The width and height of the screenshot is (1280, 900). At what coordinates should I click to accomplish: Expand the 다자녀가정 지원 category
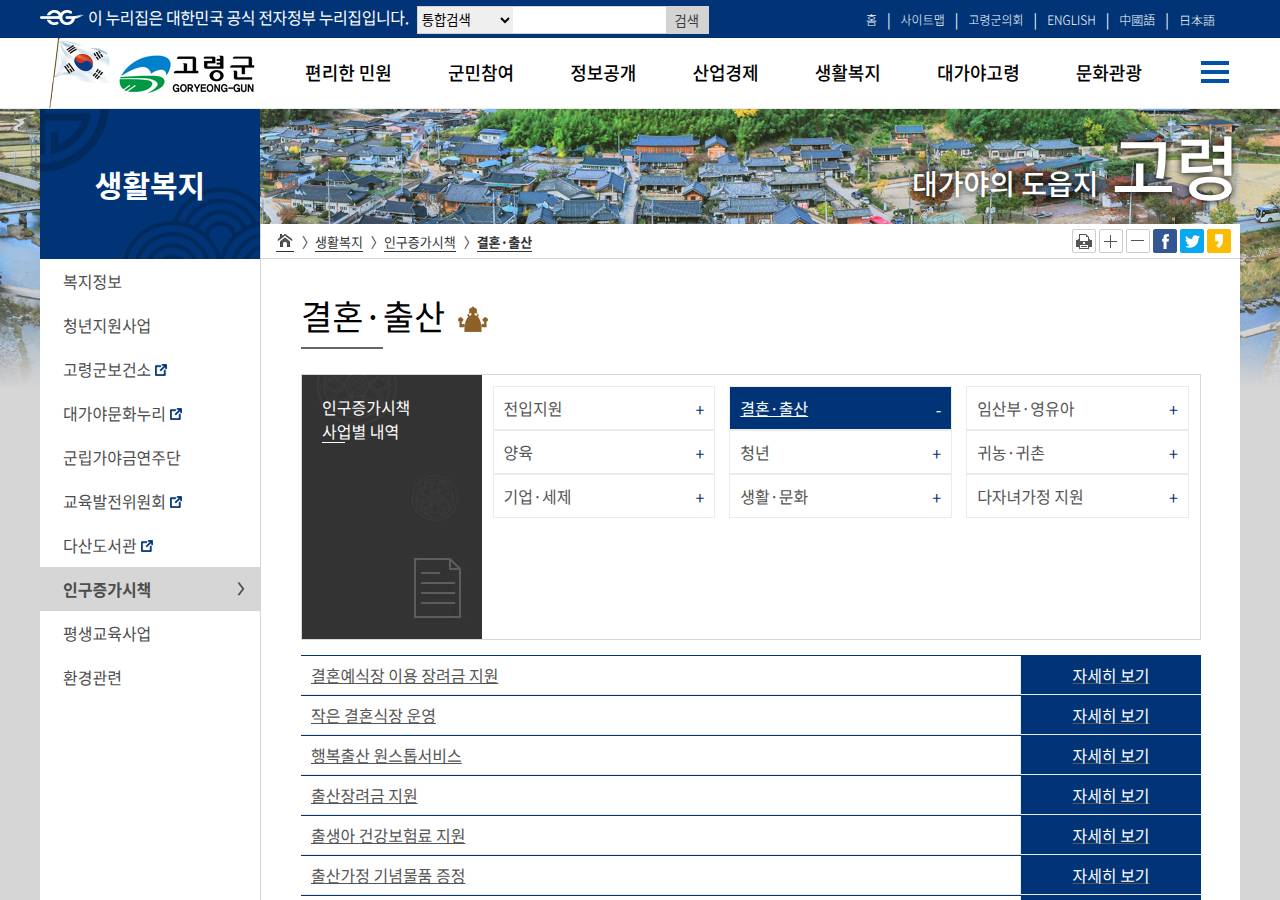pos(1077,497)
